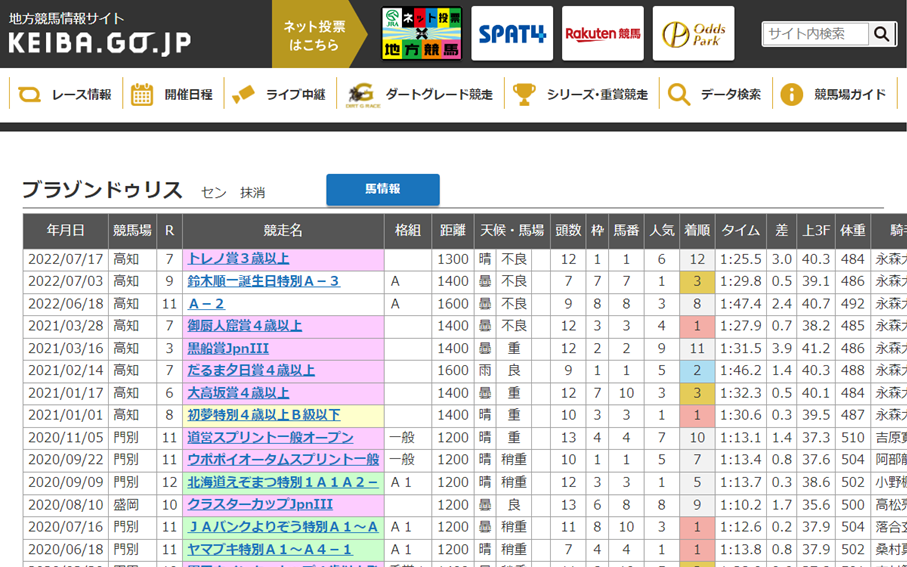Image resolution: width=907 pixels, height=567 pixels.
Task: Open the Odds Park logo link
Action: point(693,34)
